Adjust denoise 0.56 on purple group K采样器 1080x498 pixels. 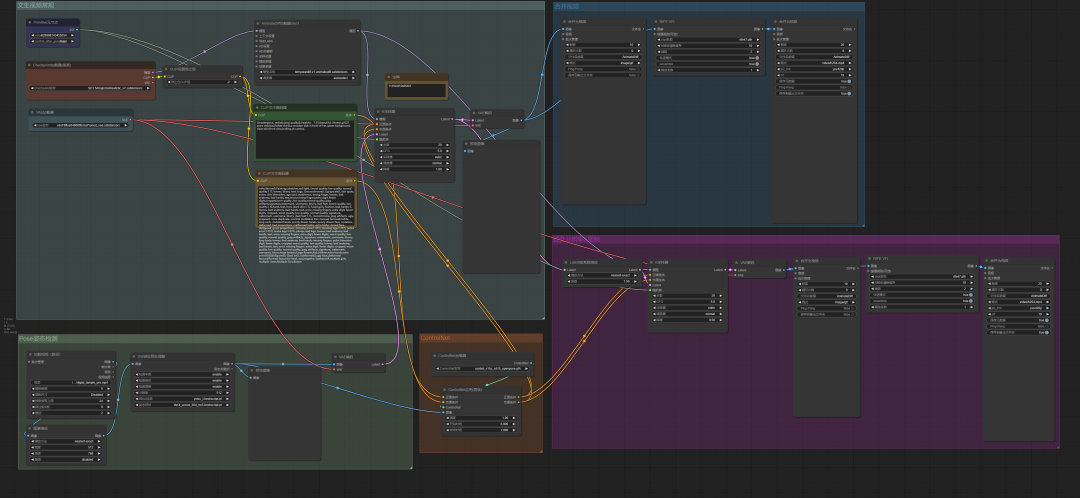(x=687, y=320)
